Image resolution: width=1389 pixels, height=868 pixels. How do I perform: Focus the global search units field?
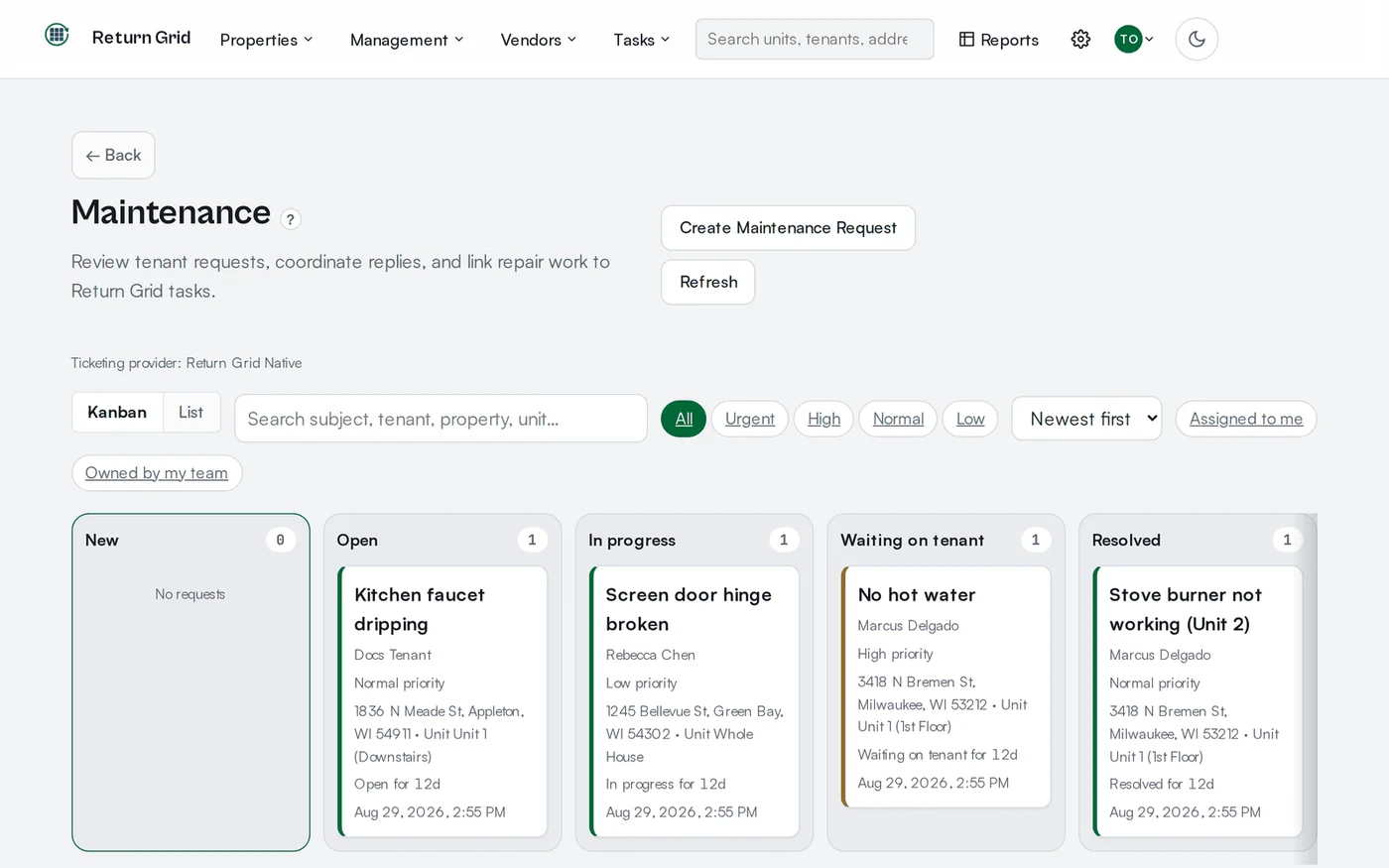pos(815,39)
